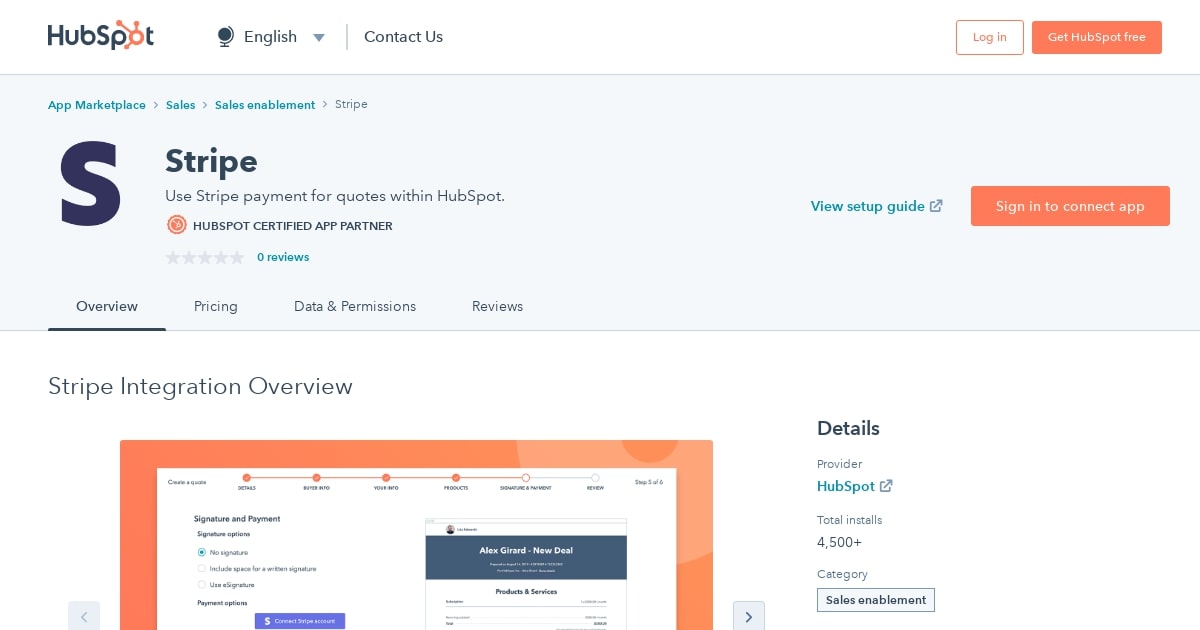The image size is (1200, 630).
Task: Click the globe language icon
Action: pyautogui.click(x=226, y=37)
